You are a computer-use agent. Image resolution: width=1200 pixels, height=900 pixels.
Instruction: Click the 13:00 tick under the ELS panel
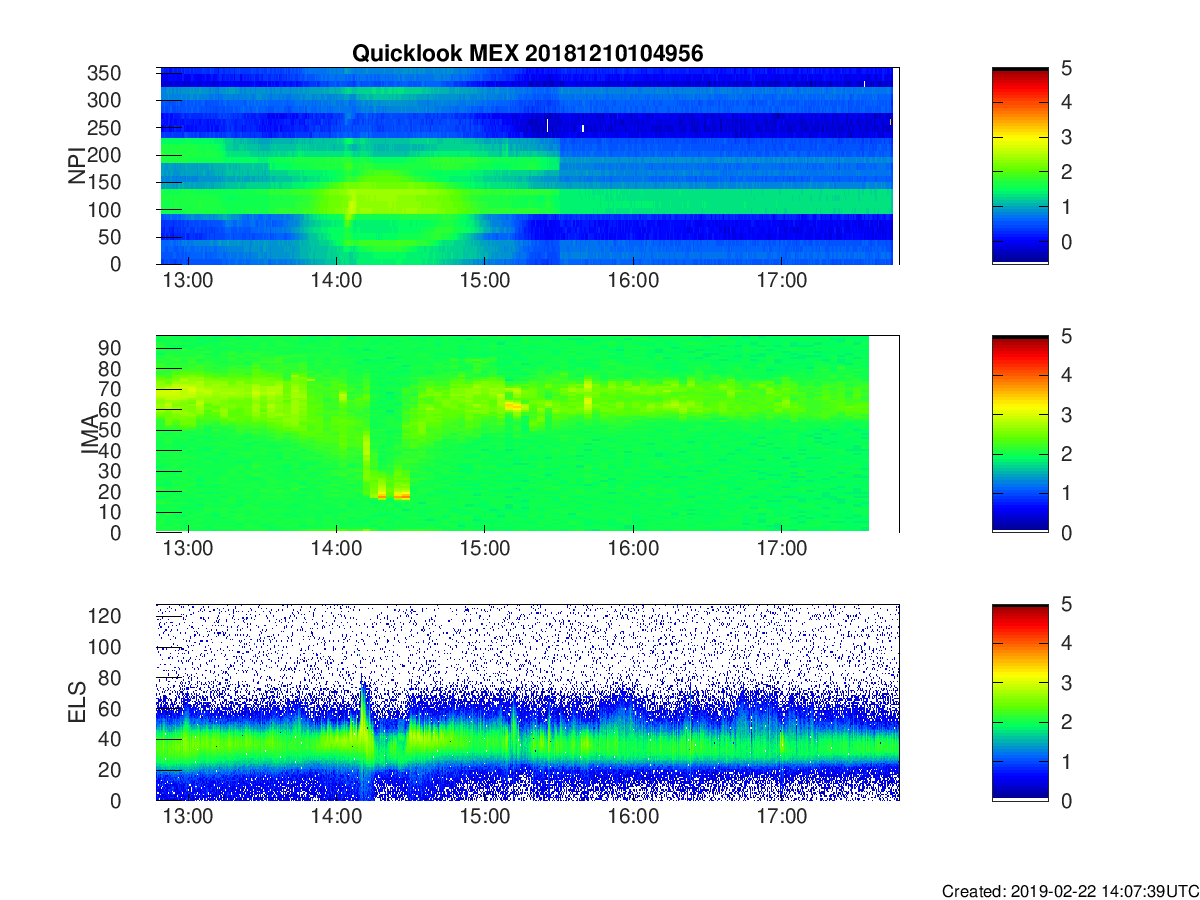[187, 817]
